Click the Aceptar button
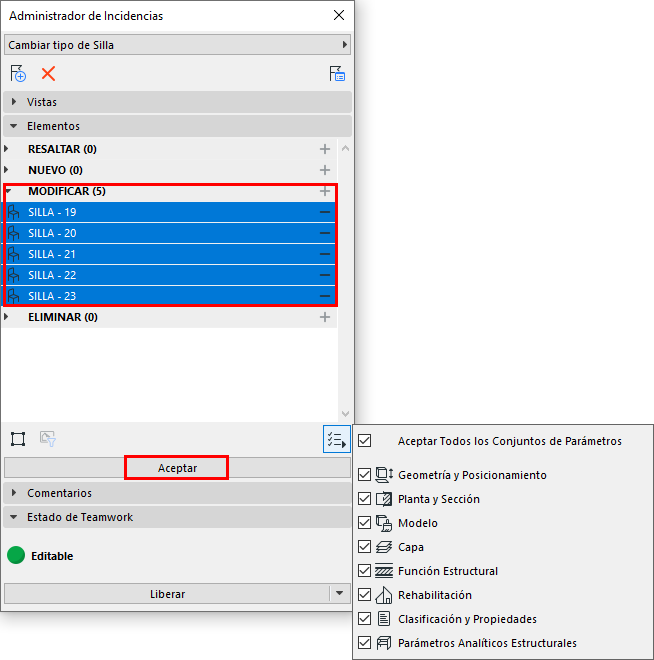The image size is (654, 660). tap(177, 468)
